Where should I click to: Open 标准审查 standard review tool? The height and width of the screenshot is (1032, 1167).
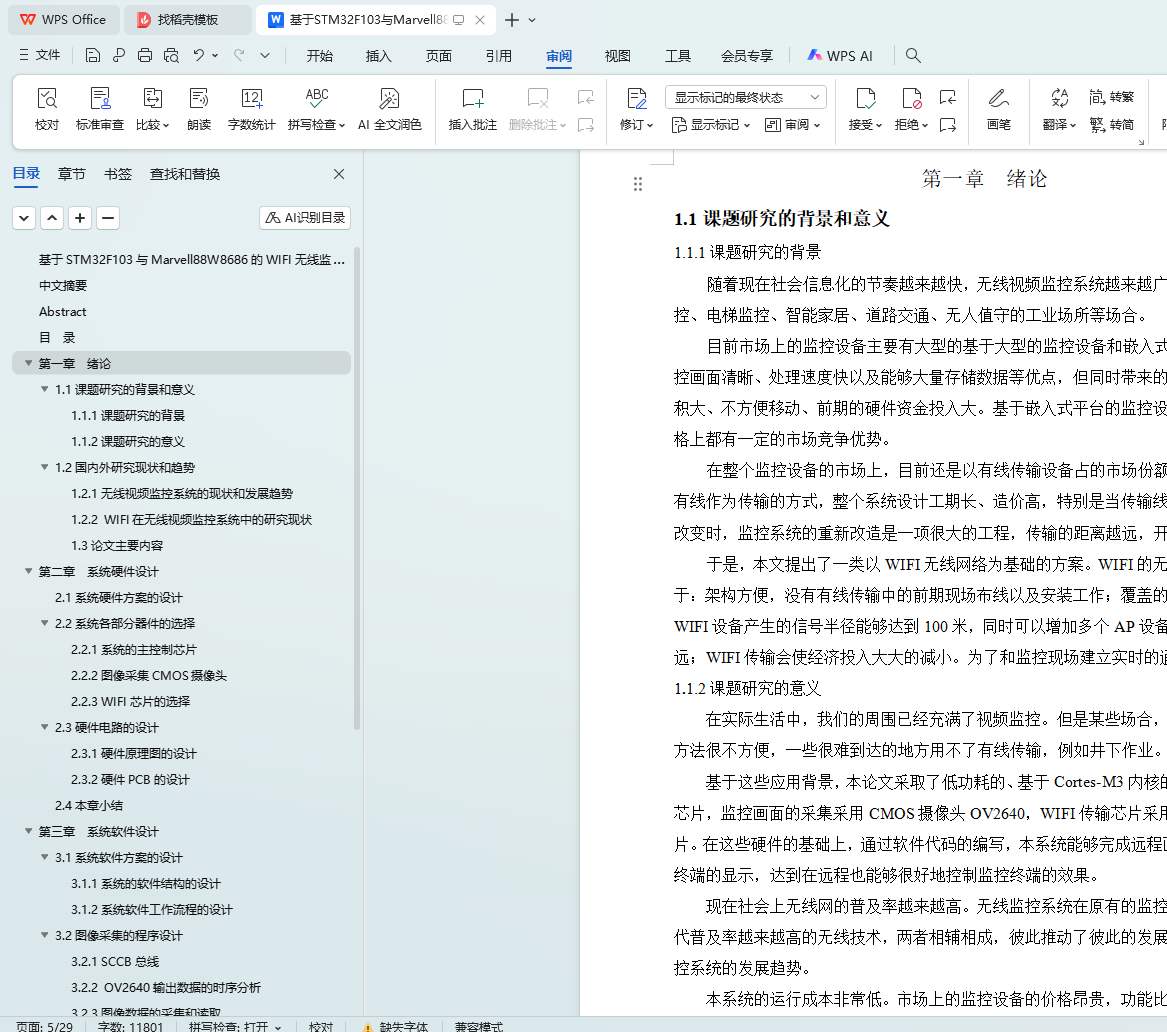tap(100, 109)
